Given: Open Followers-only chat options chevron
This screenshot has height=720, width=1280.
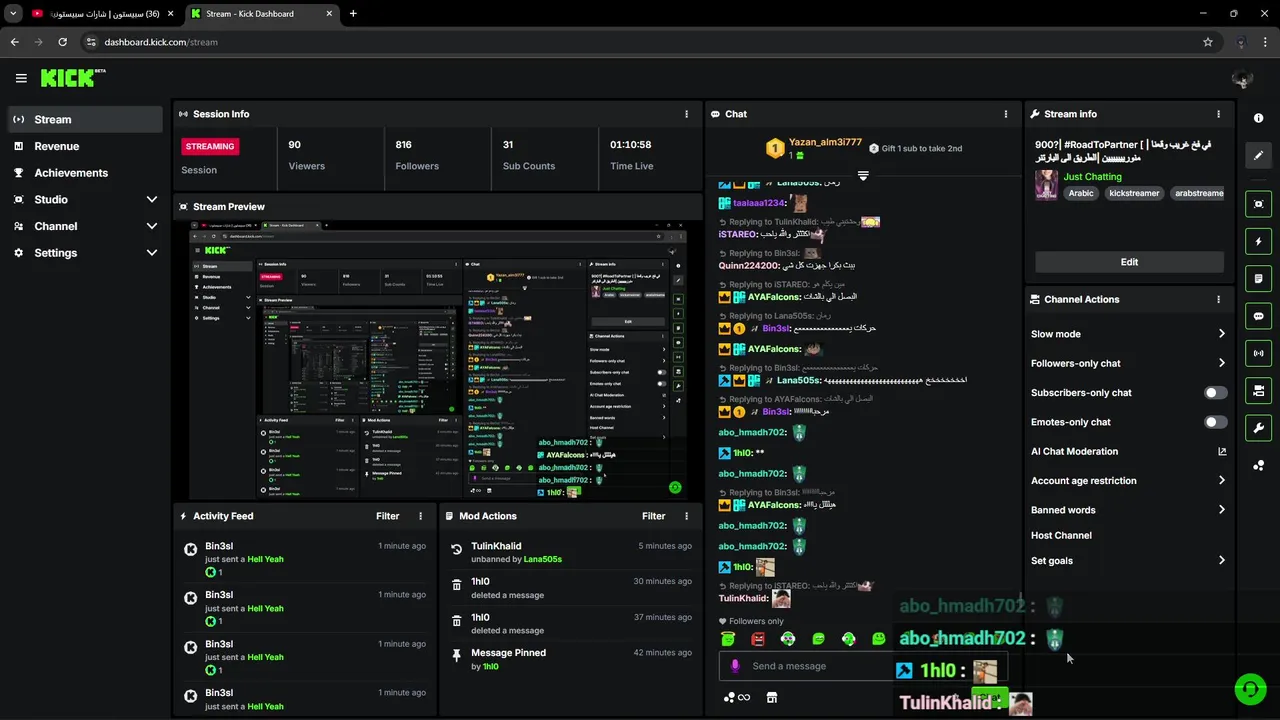Looking at the screenshot, I should tap(1221, 363).
